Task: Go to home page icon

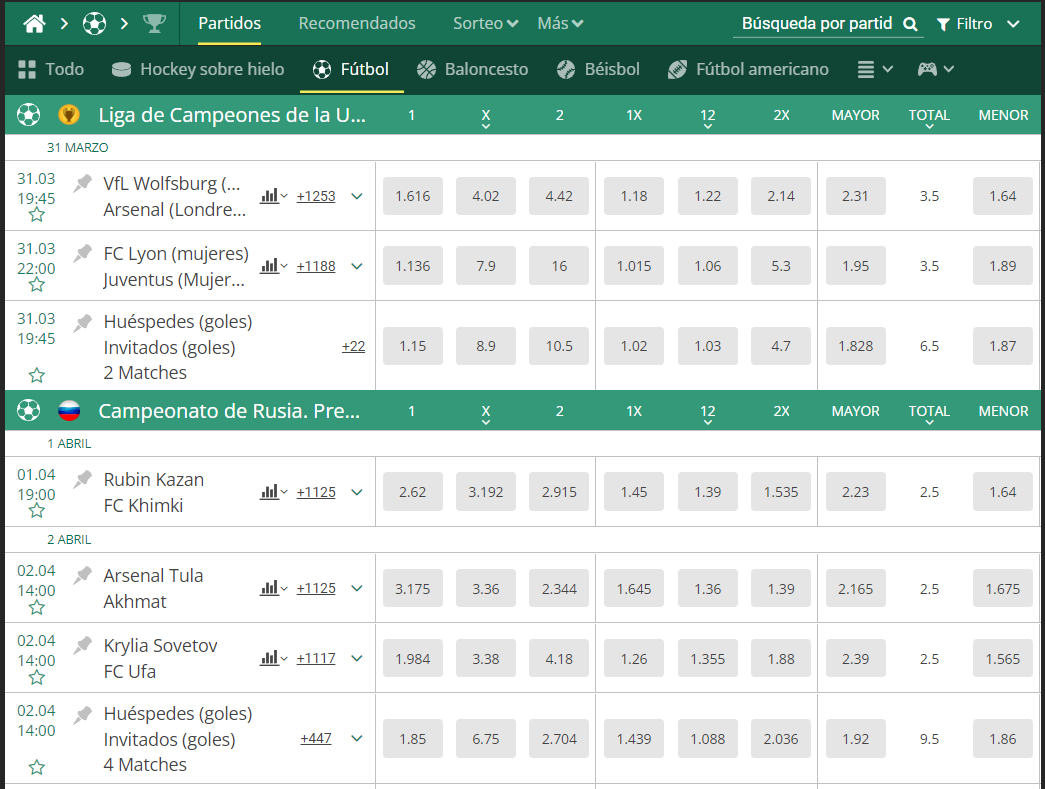Action: (34, 24)
